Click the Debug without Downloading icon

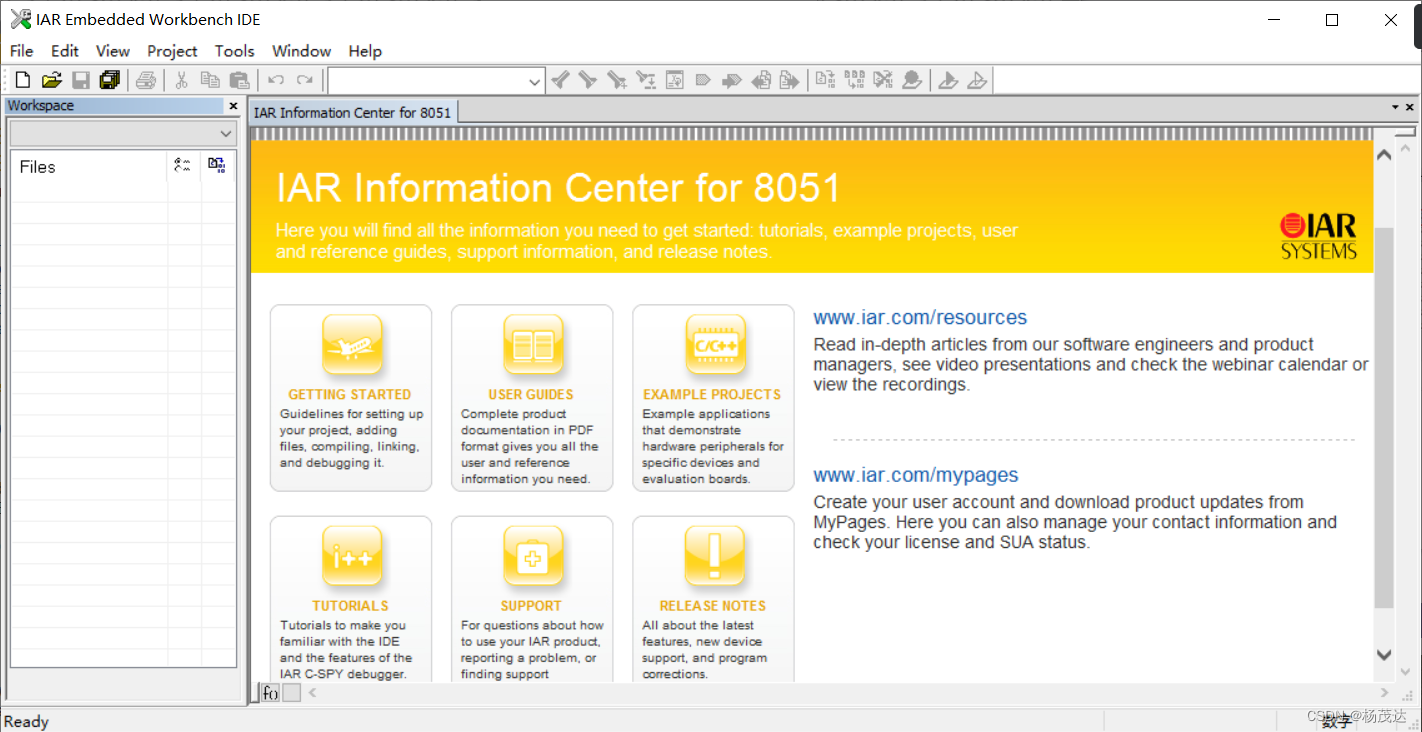[977, 80]
